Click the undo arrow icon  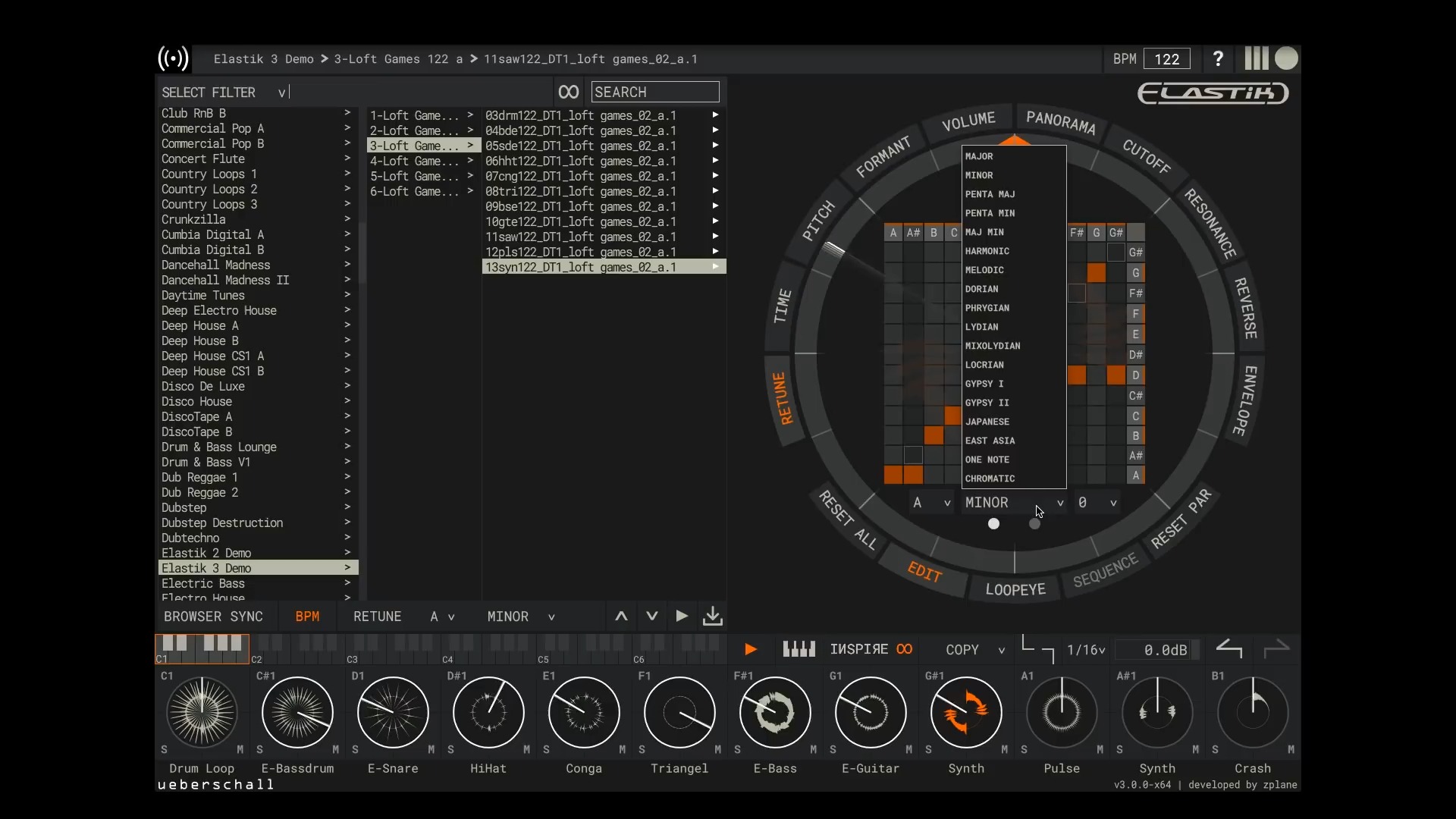(x=1229, y=649)
